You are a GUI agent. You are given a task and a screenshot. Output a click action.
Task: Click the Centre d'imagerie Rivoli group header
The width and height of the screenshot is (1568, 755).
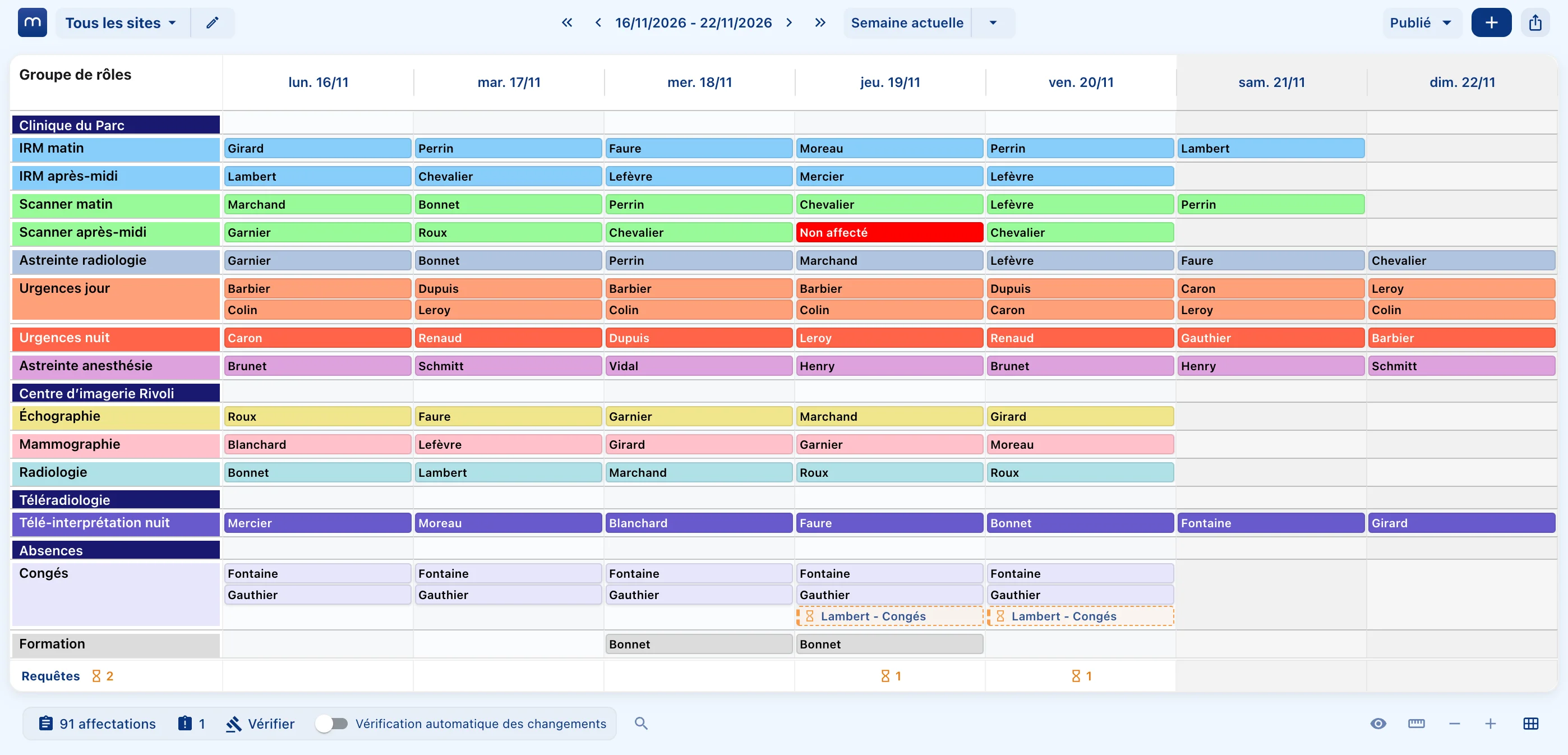(116, 393)
